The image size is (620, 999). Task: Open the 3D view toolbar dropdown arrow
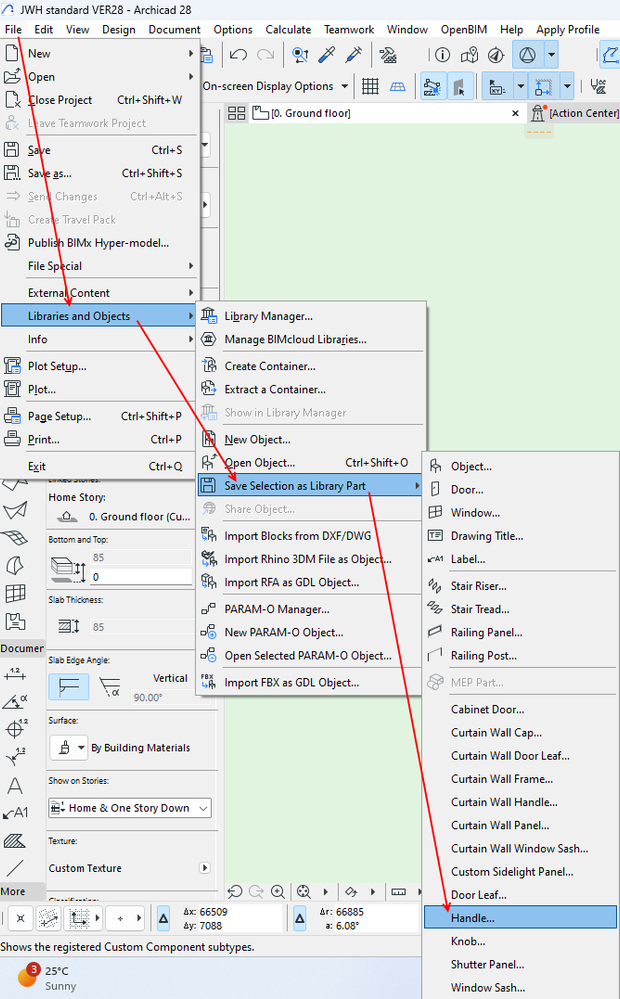tap(552, 55)
